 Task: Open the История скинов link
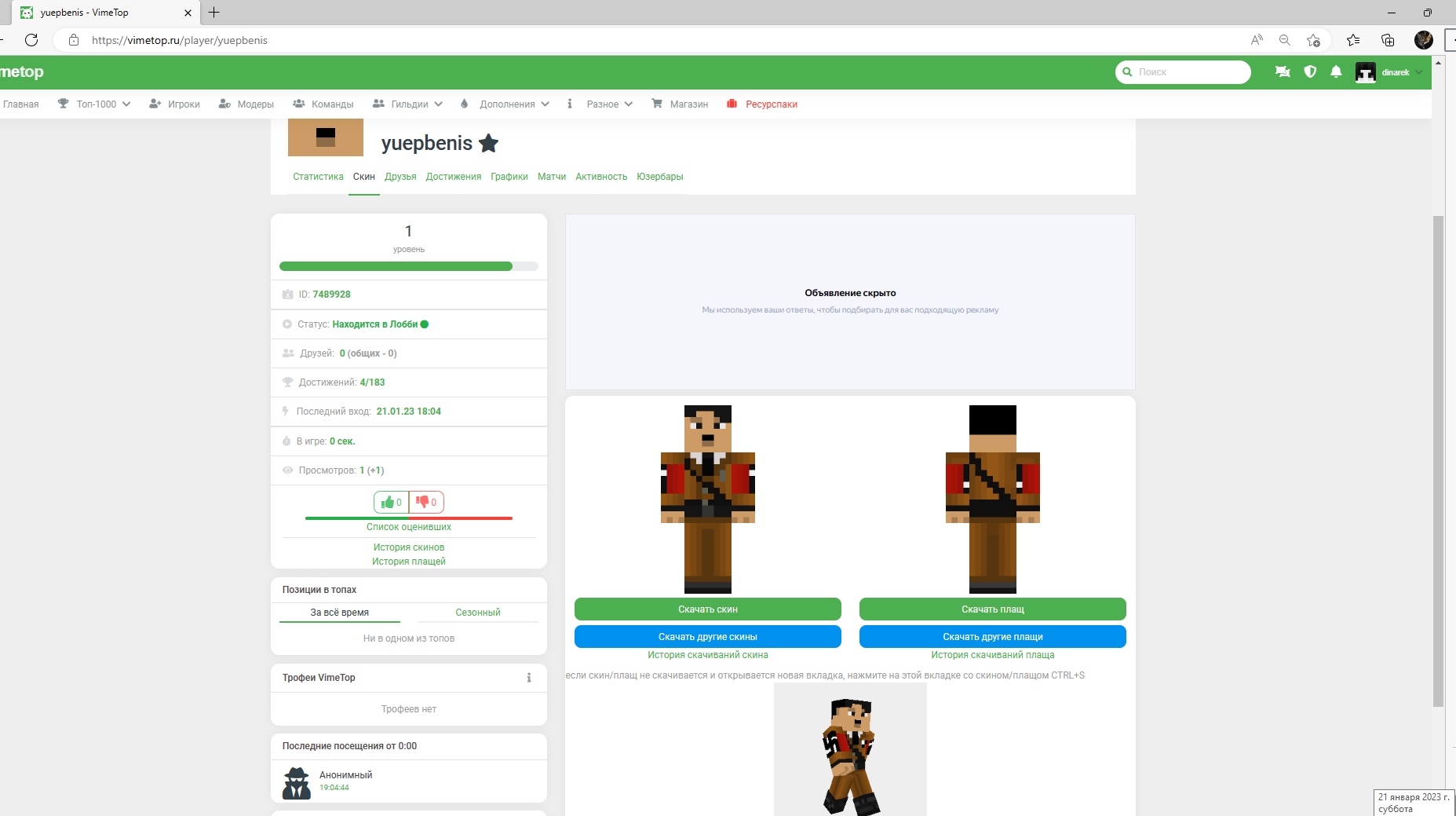click(408, 547)
